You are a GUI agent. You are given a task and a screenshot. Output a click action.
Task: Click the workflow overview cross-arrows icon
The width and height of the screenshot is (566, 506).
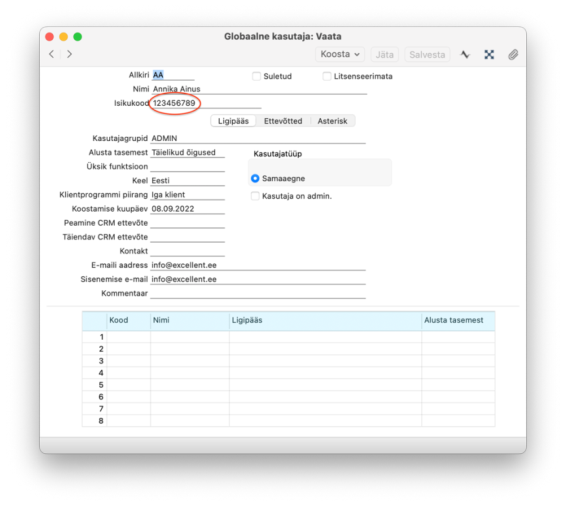pyautogui.click(x=489, y=54)
